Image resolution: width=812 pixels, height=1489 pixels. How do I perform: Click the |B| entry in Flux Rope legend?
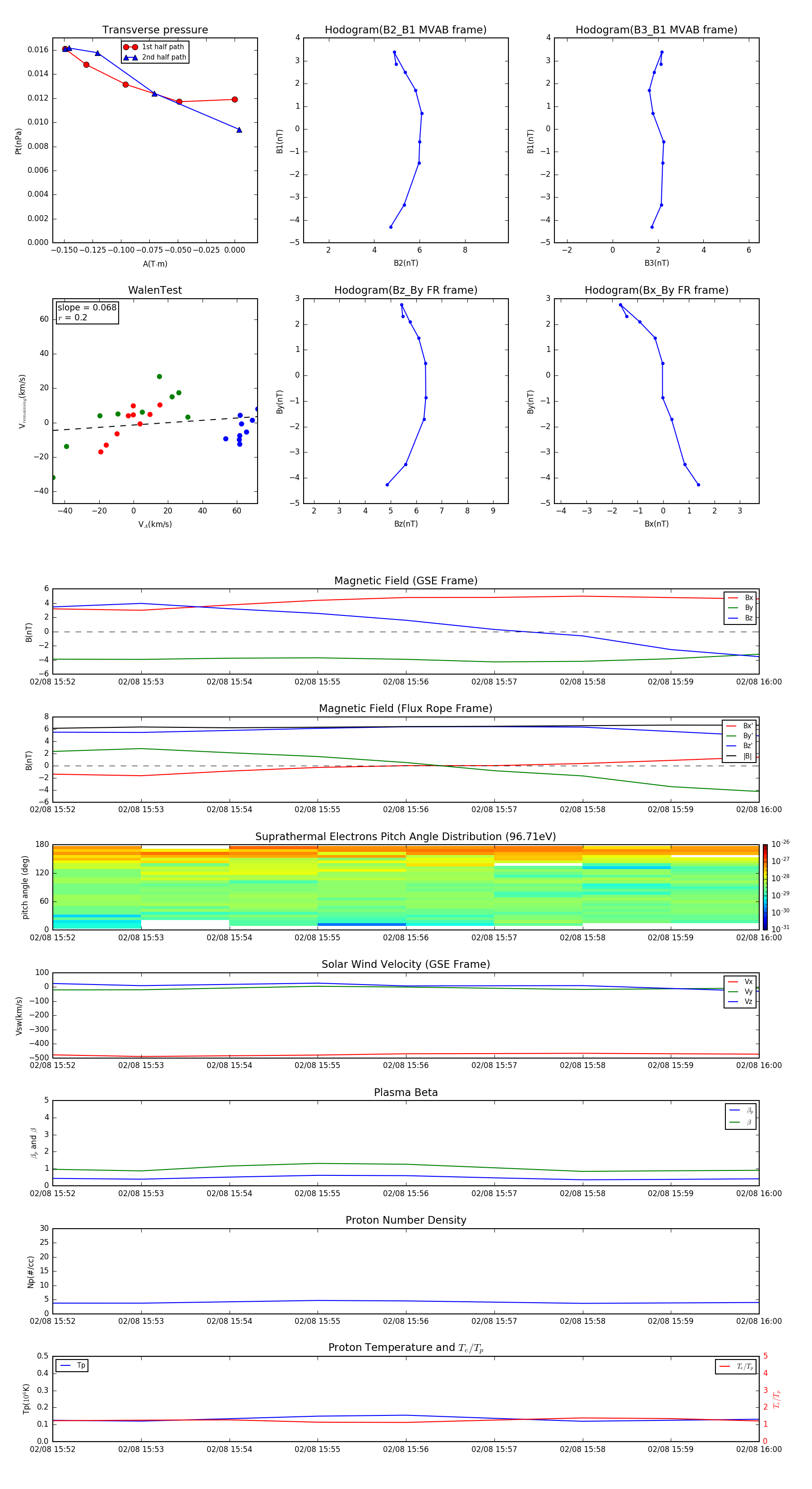click(740, 757)
